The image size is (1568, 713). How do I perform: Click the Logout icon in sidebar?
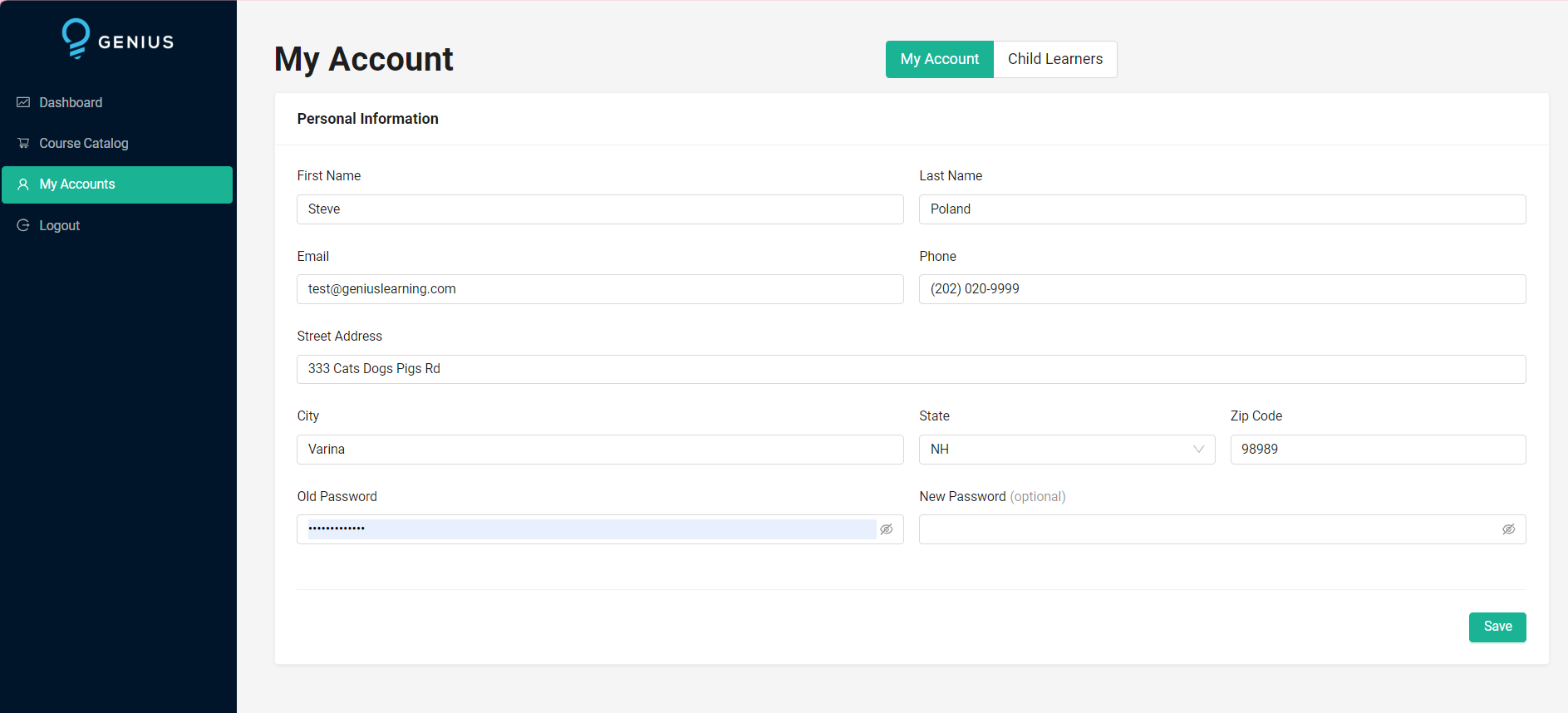tap(23, 225)
